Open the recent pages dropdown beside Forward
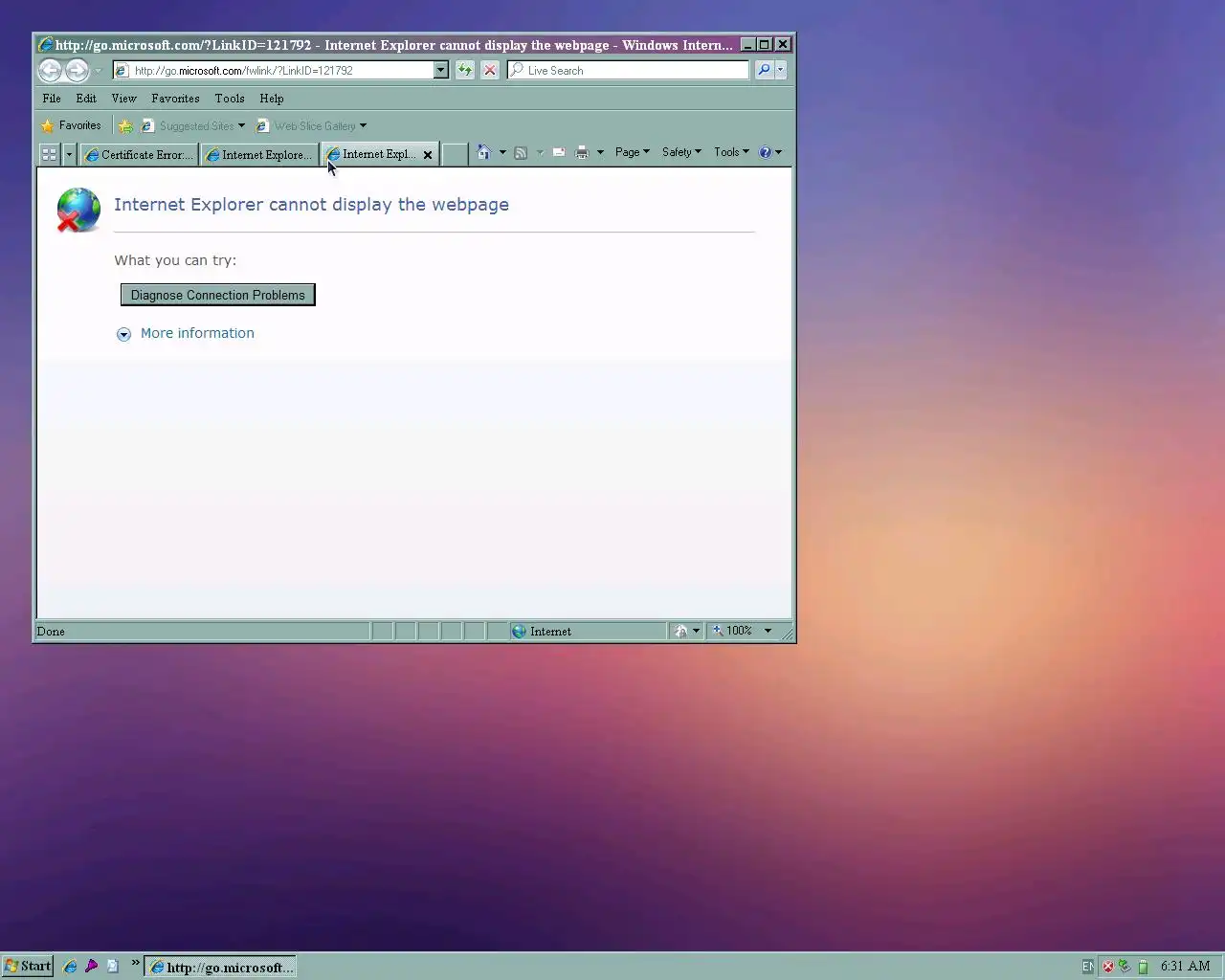This screenshot has width=1225, height=980. tap(98, 71)
